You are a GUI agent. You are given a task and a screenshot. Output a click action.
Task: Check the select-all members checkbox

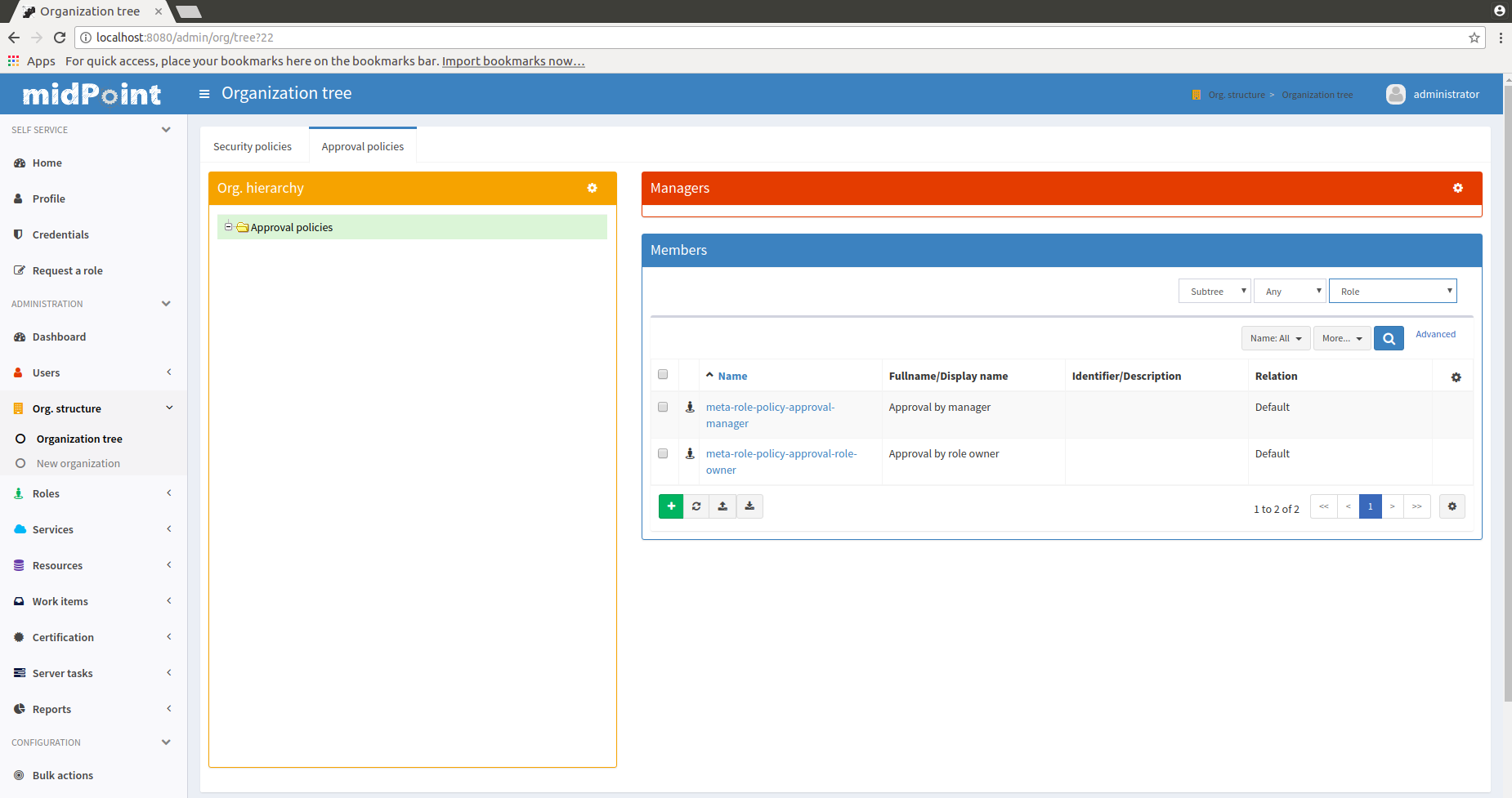click(663, 375)
